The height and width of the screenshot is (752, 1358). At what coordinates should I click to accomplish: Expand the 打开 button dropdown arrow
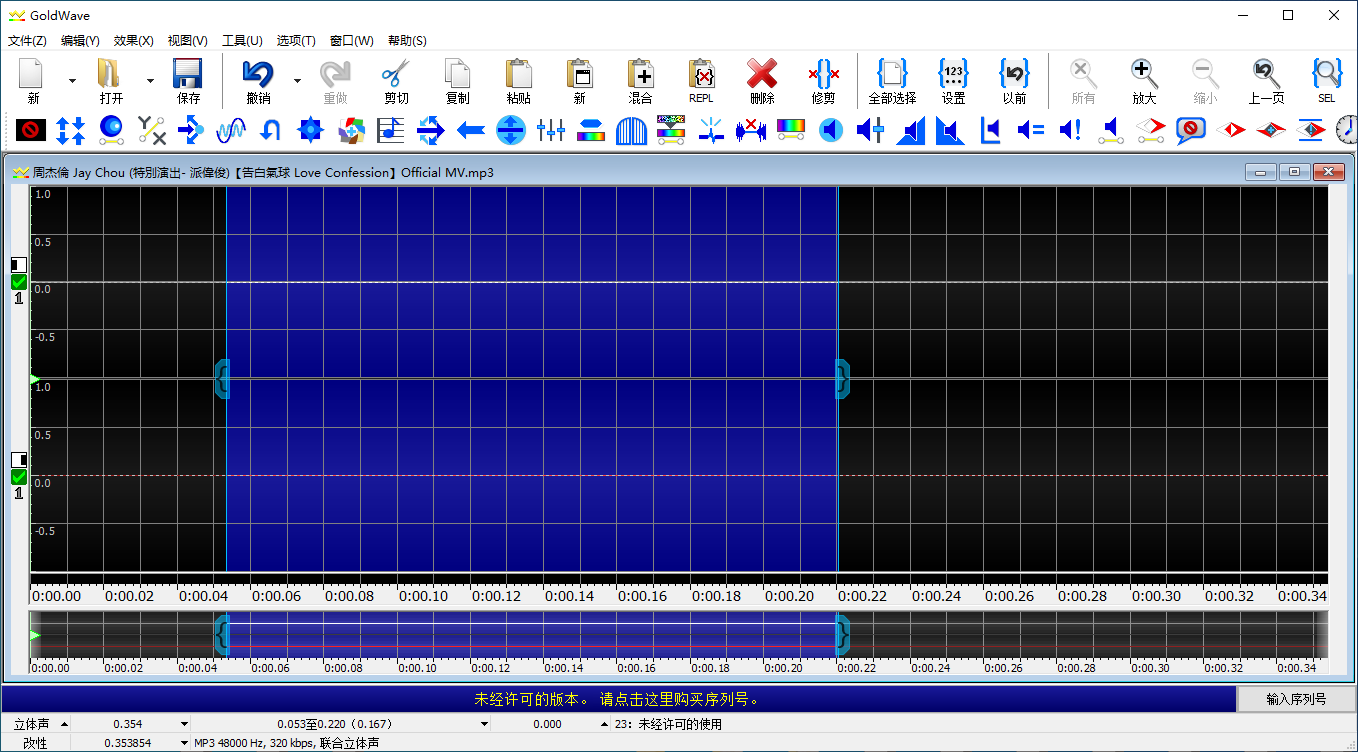pos(150,81)
